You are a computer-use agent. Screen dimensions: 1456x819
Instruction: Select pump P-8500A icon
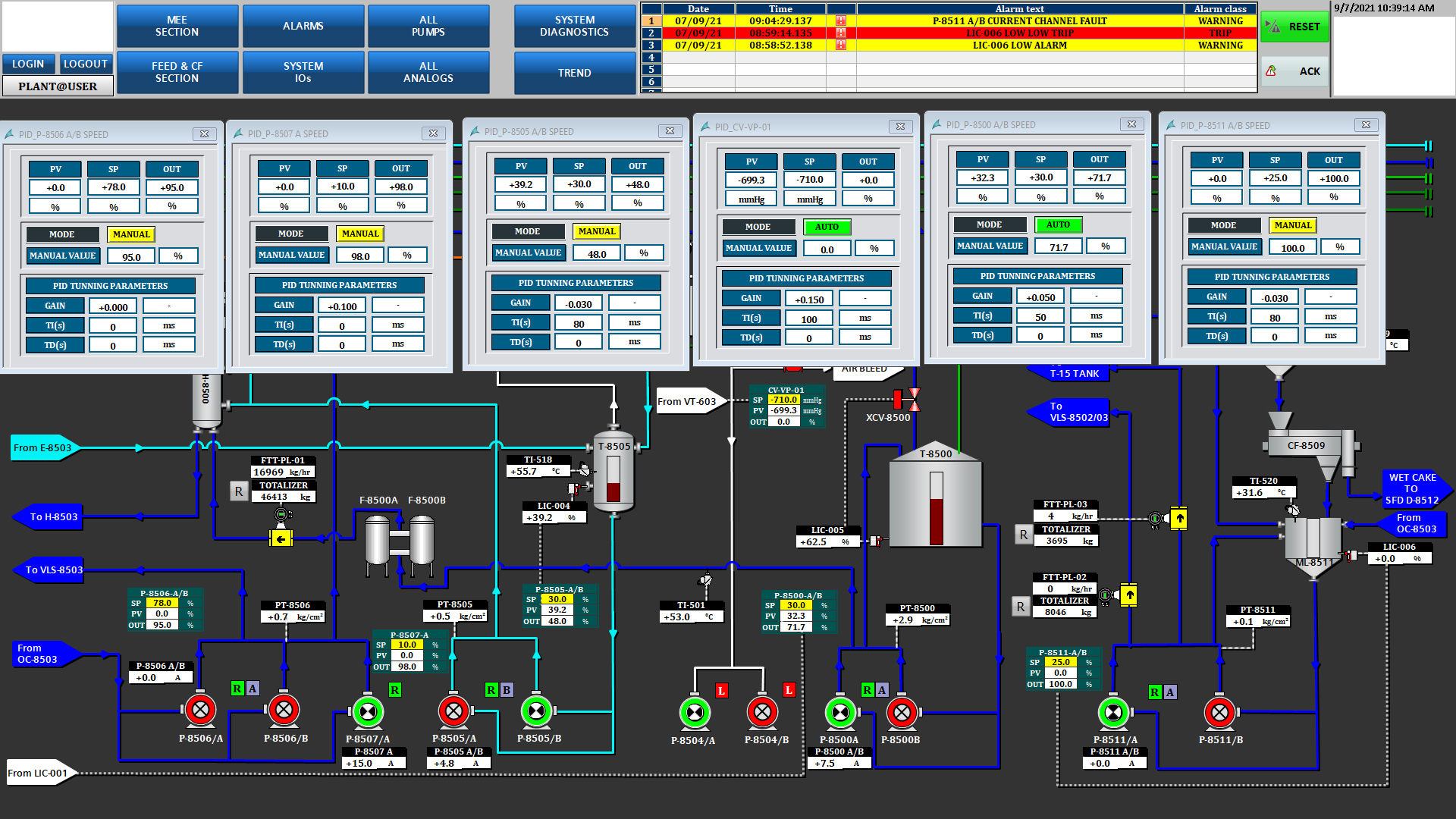point(840,712)
